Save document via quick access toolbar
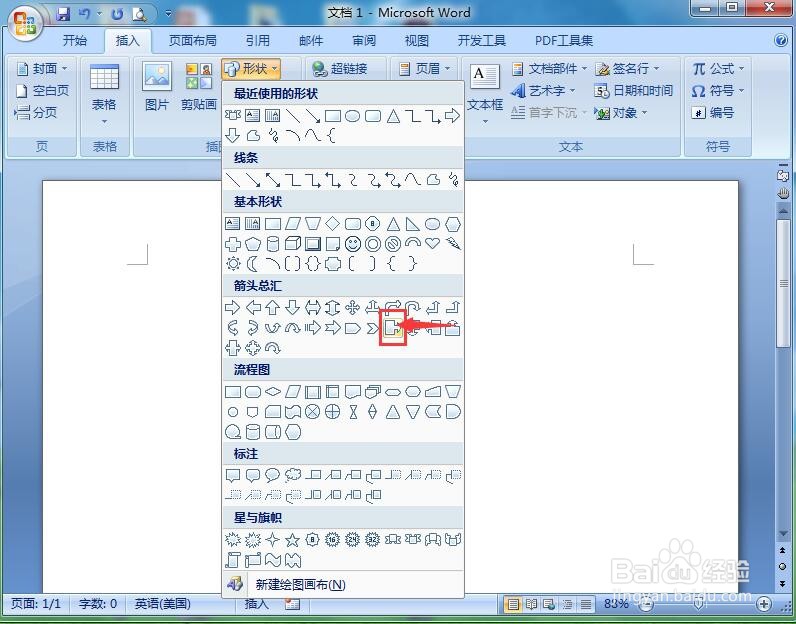The width and height of the screenshot is (796, 624). [63, 14]
